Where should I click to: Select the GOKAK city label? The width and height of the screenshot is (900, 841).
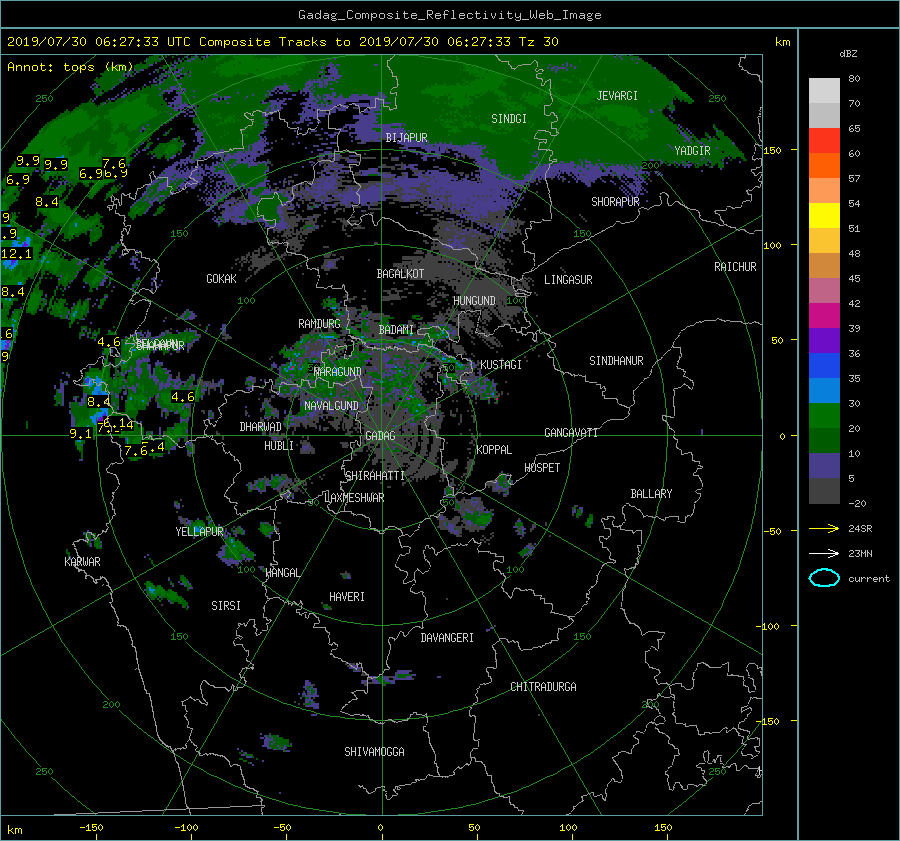point(221,279)
